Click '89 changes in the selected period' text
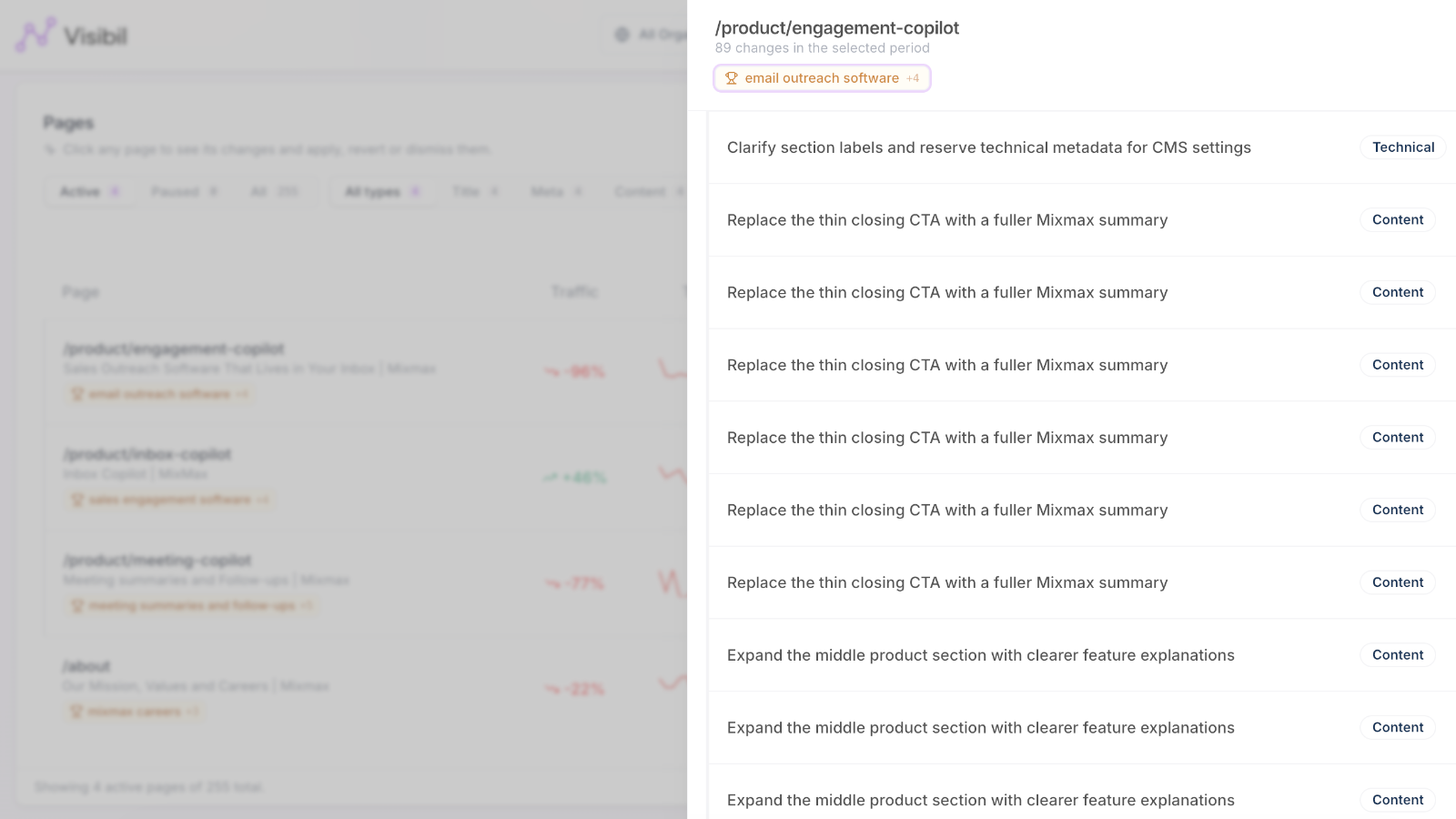The height and width of the screenshot is (819, 1456). click(x=823, y=48)
